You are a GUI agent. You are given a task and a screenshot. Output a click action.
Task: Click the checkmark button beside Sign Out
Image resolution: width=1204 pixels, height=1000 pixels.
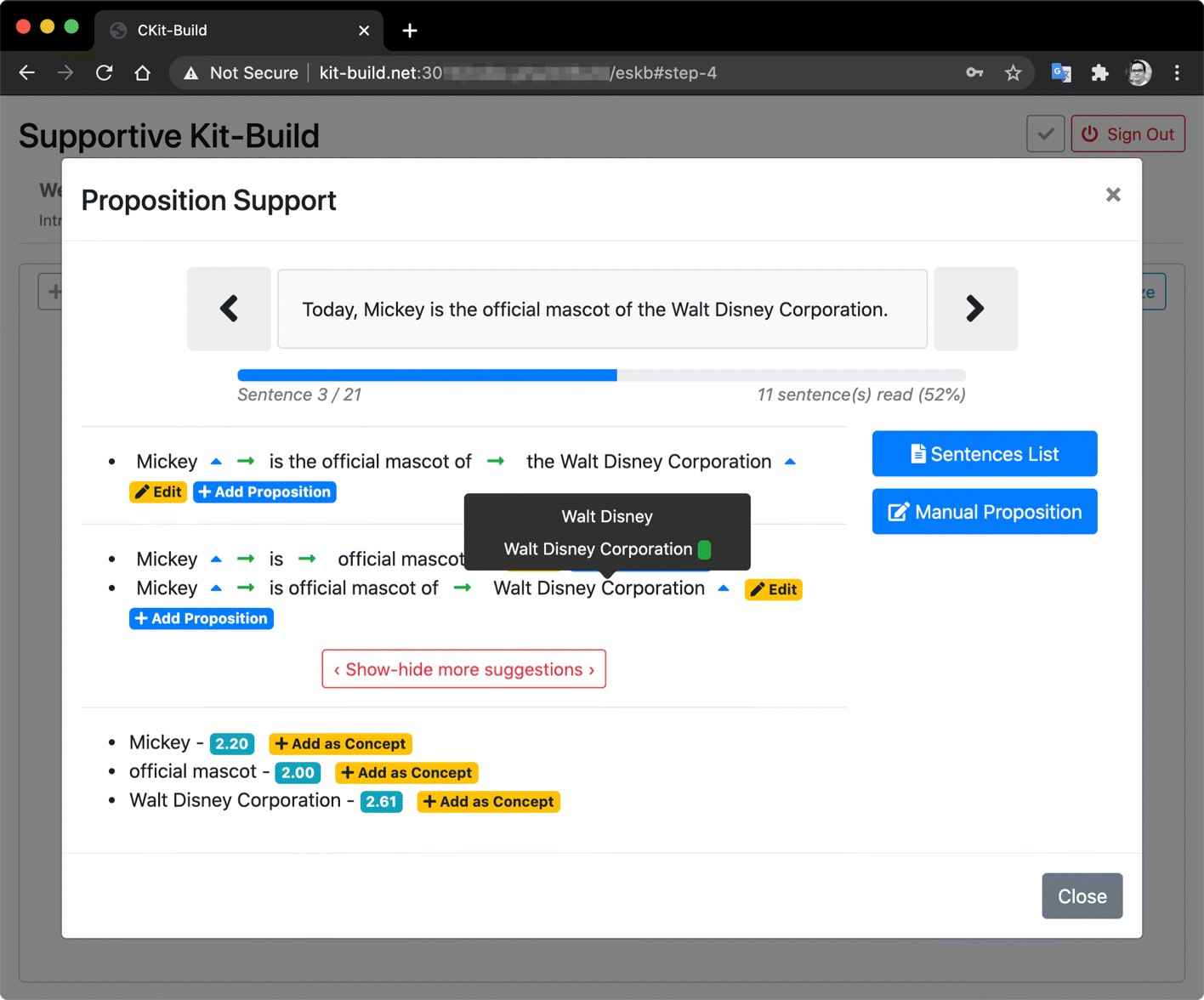[1045, 134]
